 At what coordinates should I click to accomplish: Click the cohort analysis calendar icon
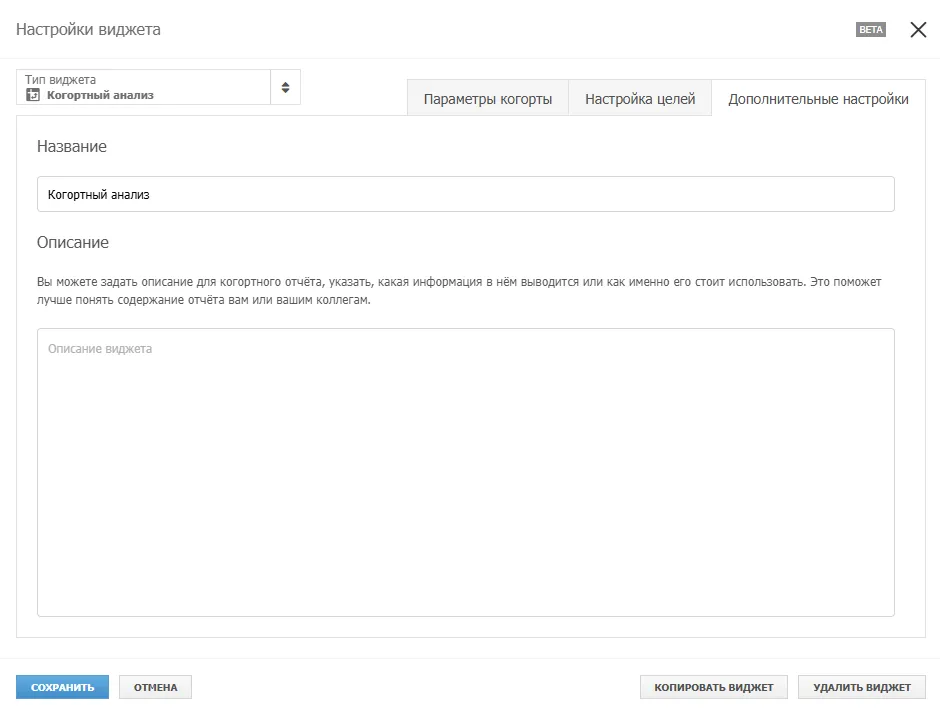click(x=33, y=95)
